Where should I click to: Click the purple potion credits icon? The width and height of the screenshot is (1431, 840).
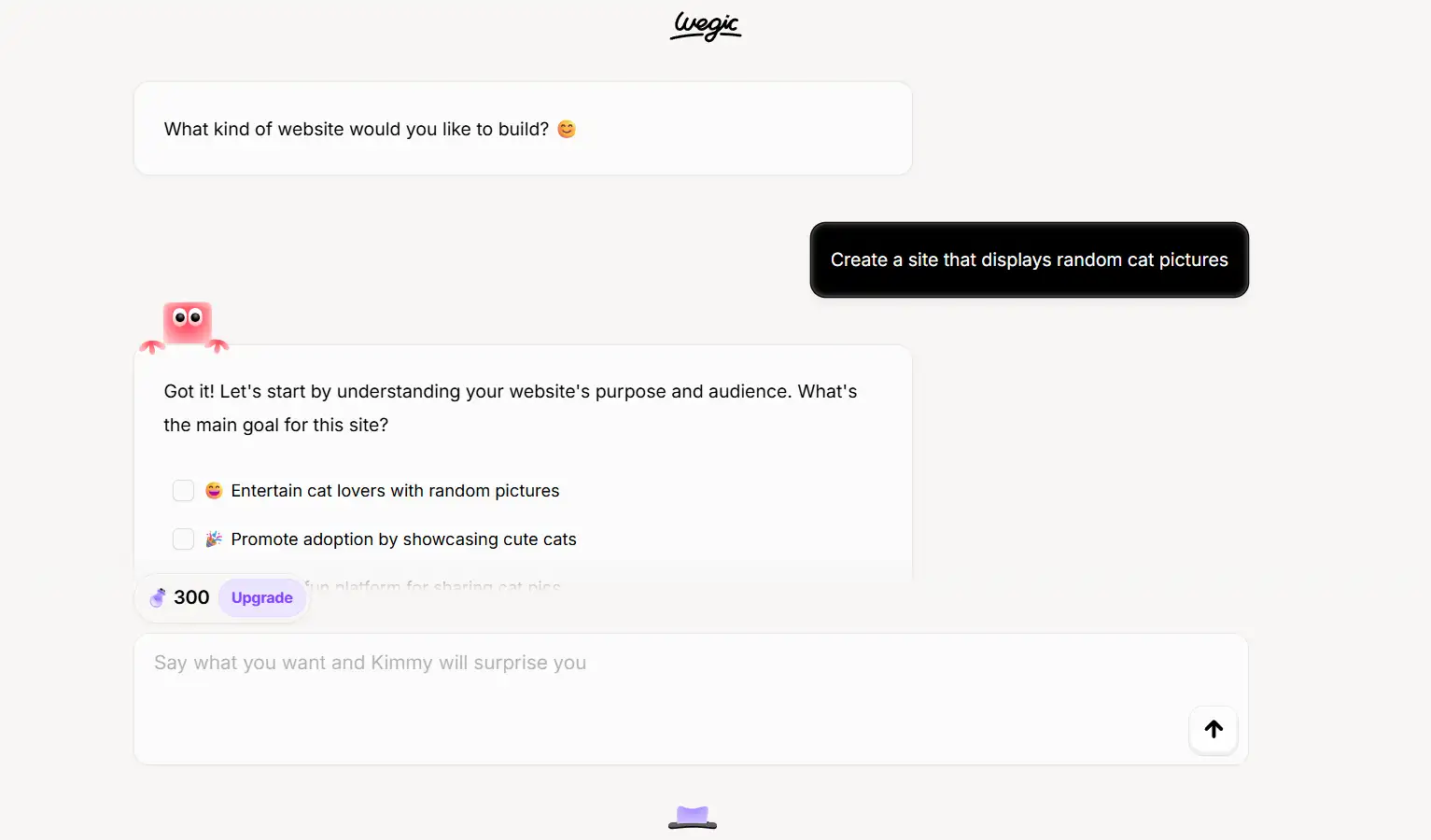(158, 597)
